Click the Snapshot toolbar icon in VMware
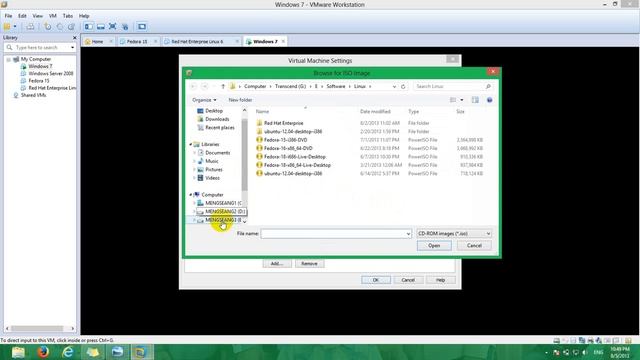Screen dimensions: 640x360 click(48, 27)
